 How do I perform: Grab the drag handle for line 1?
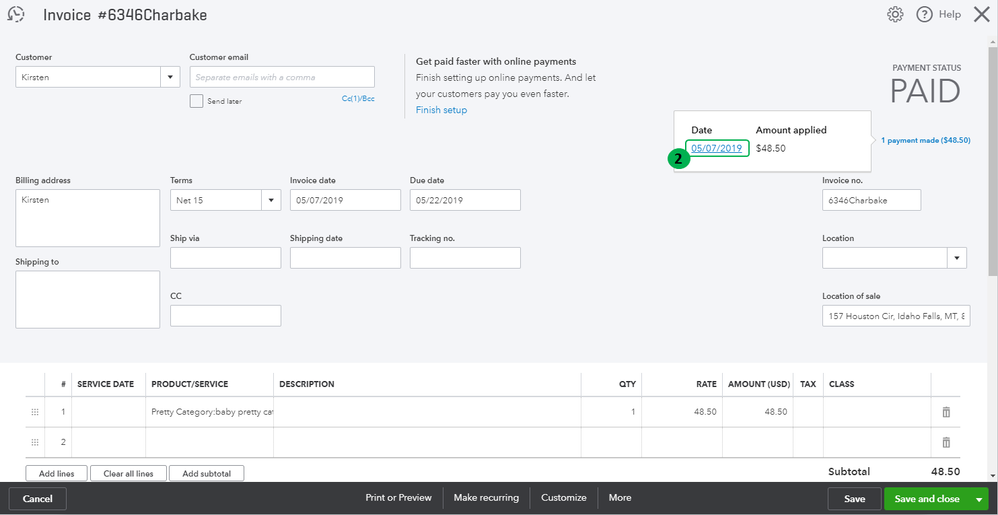point(35,412)
